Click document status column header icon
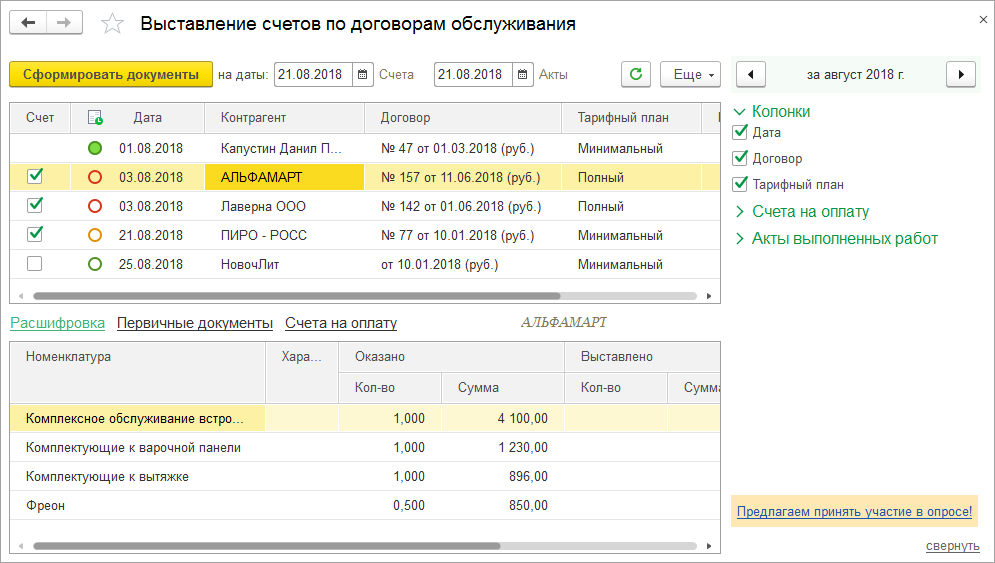 95,118
